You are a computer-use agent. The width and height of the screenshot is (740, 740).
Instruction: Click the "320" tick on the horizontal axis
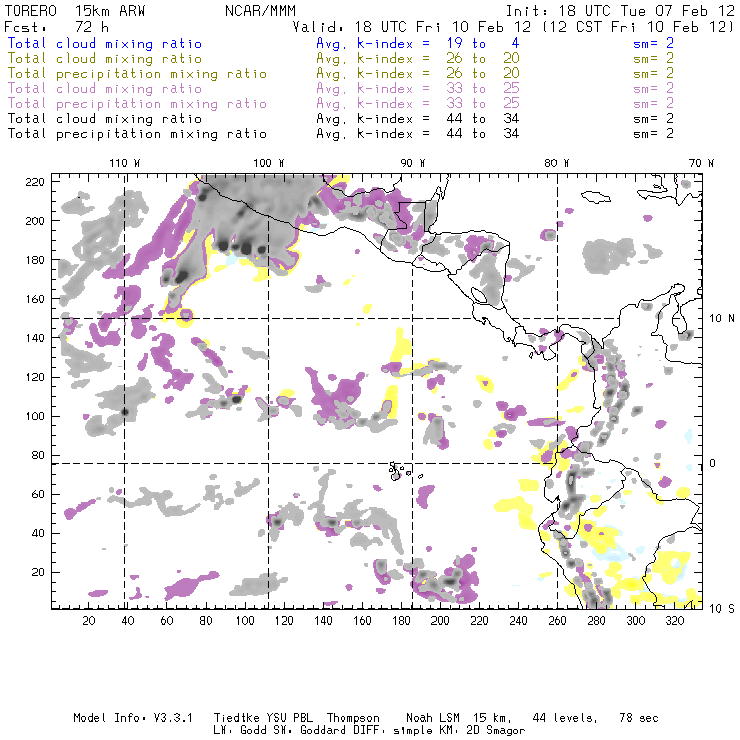pyautogui.click(x=674, y=621)
